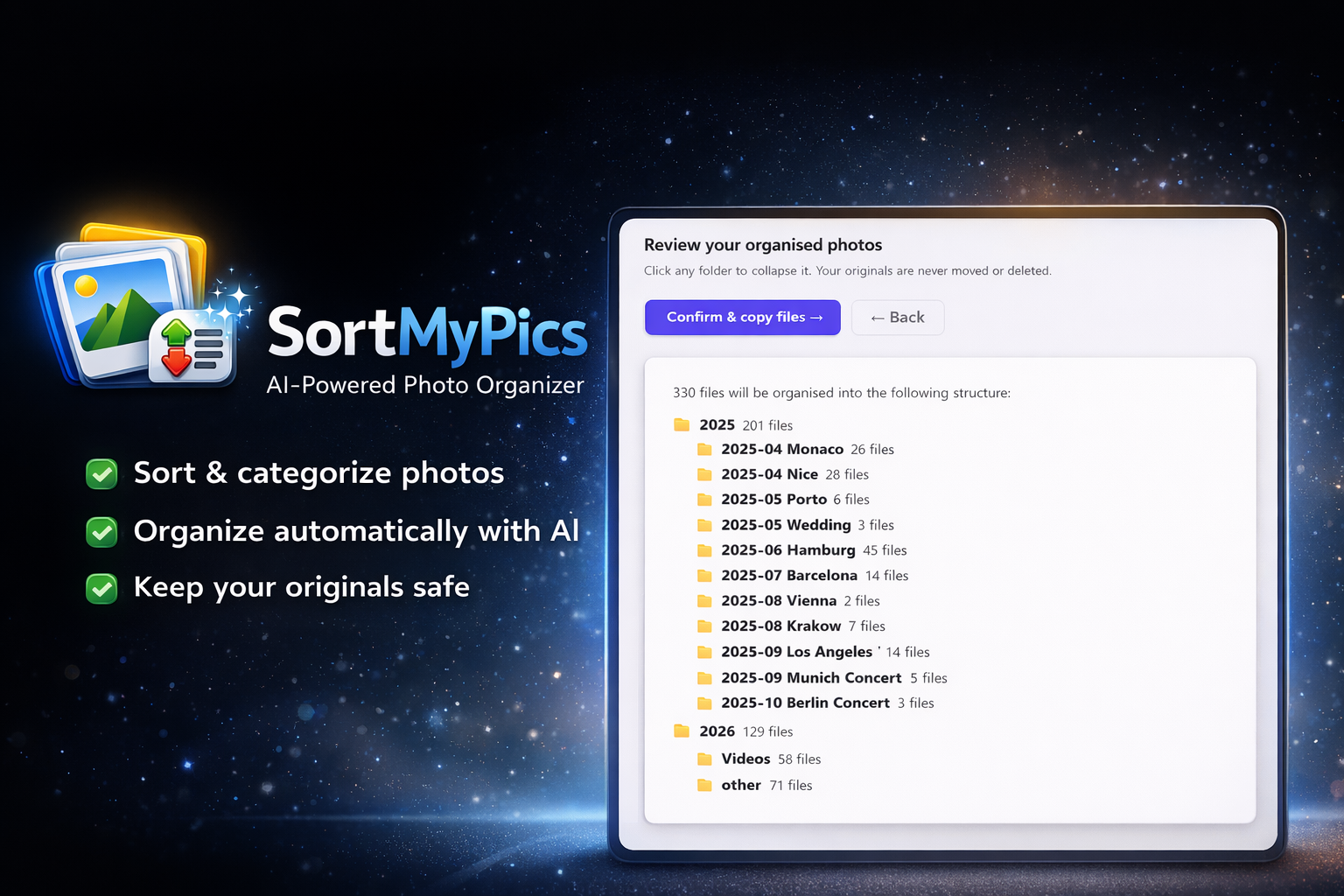Click the folder icon beside 2025-04 Monaco
This screenshot has width=1344, height=896.
coord(705,449)
